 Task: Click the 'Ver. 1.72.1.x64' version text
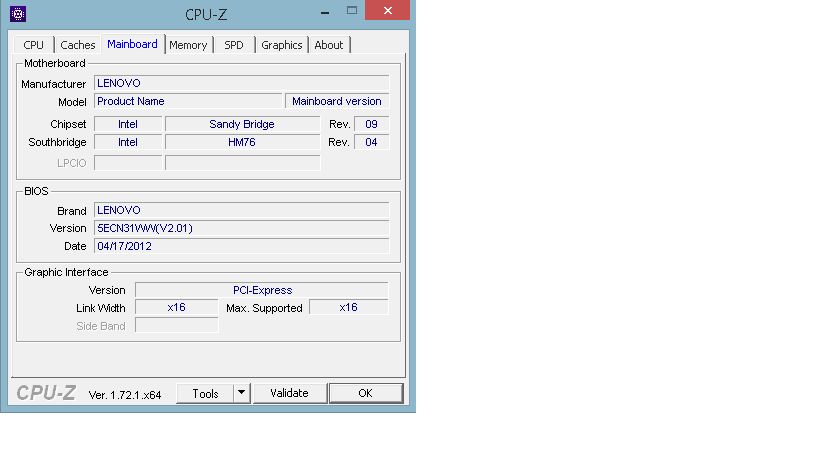tap(125, 395)
